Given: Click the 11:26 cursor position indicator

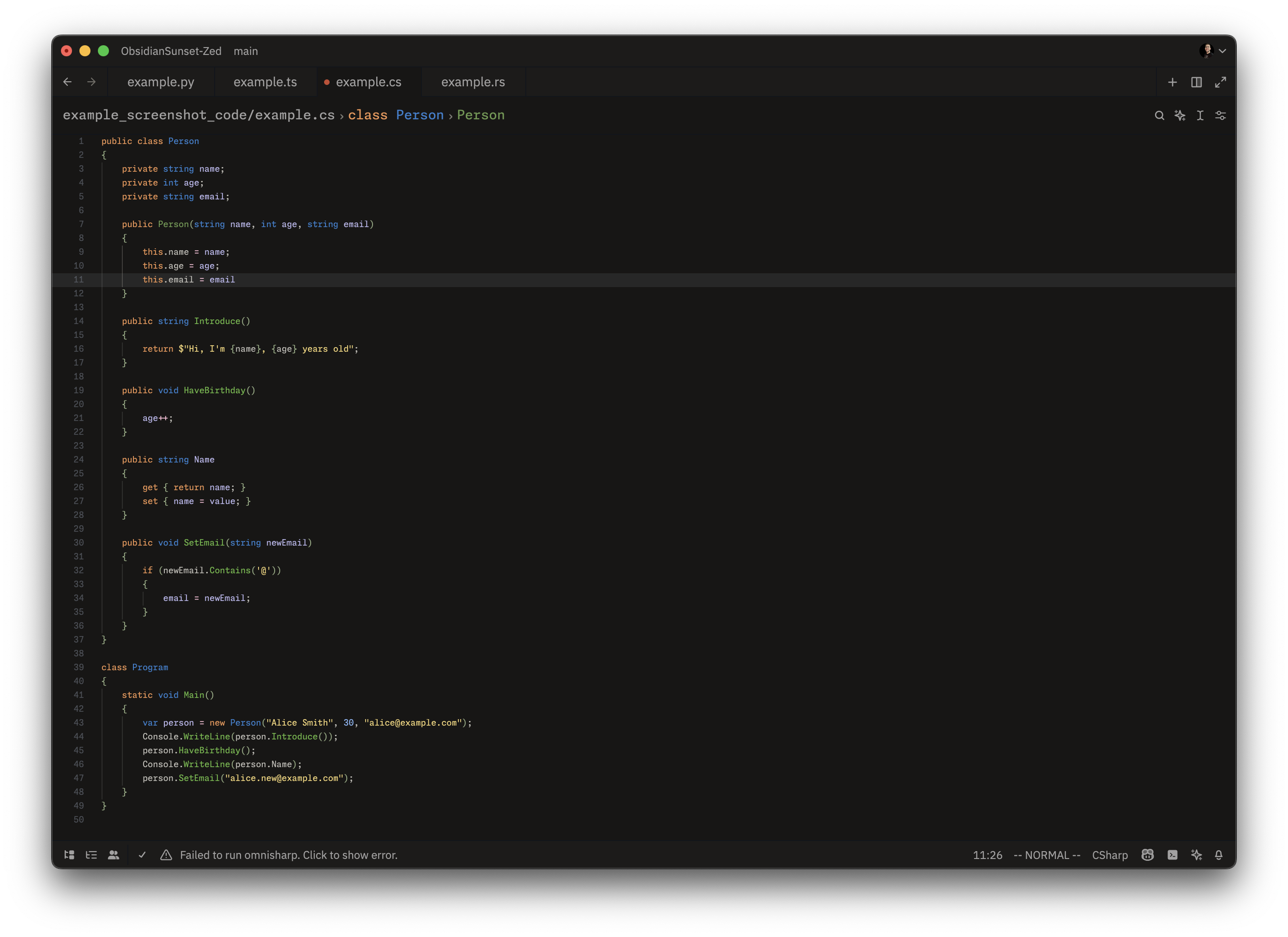Looking at the screenshot, I should coord(987,855).
